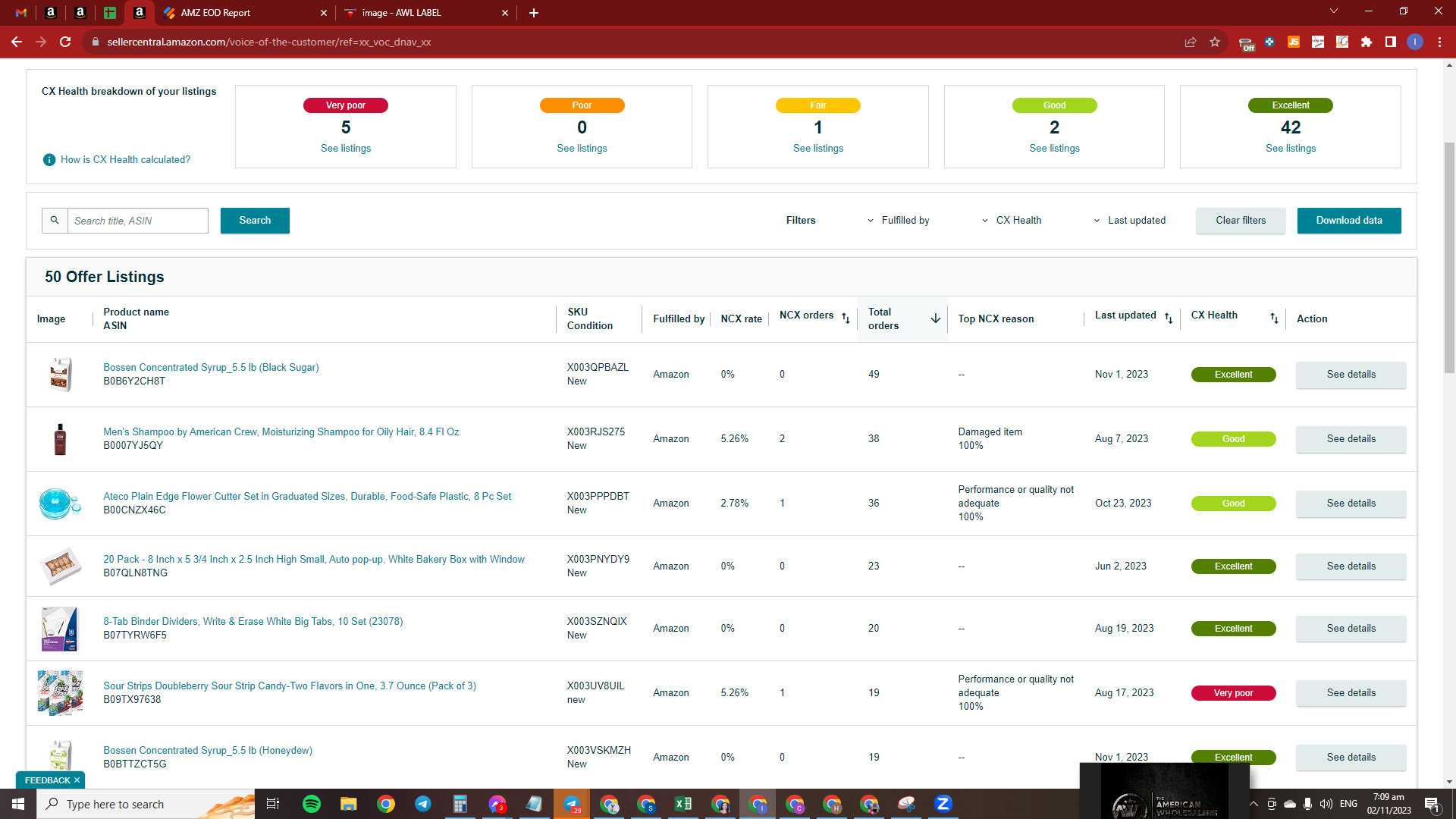This screenshot has height=819, width=1456.
Task: Toggle the browser side panel
Action: (1391, 42)
